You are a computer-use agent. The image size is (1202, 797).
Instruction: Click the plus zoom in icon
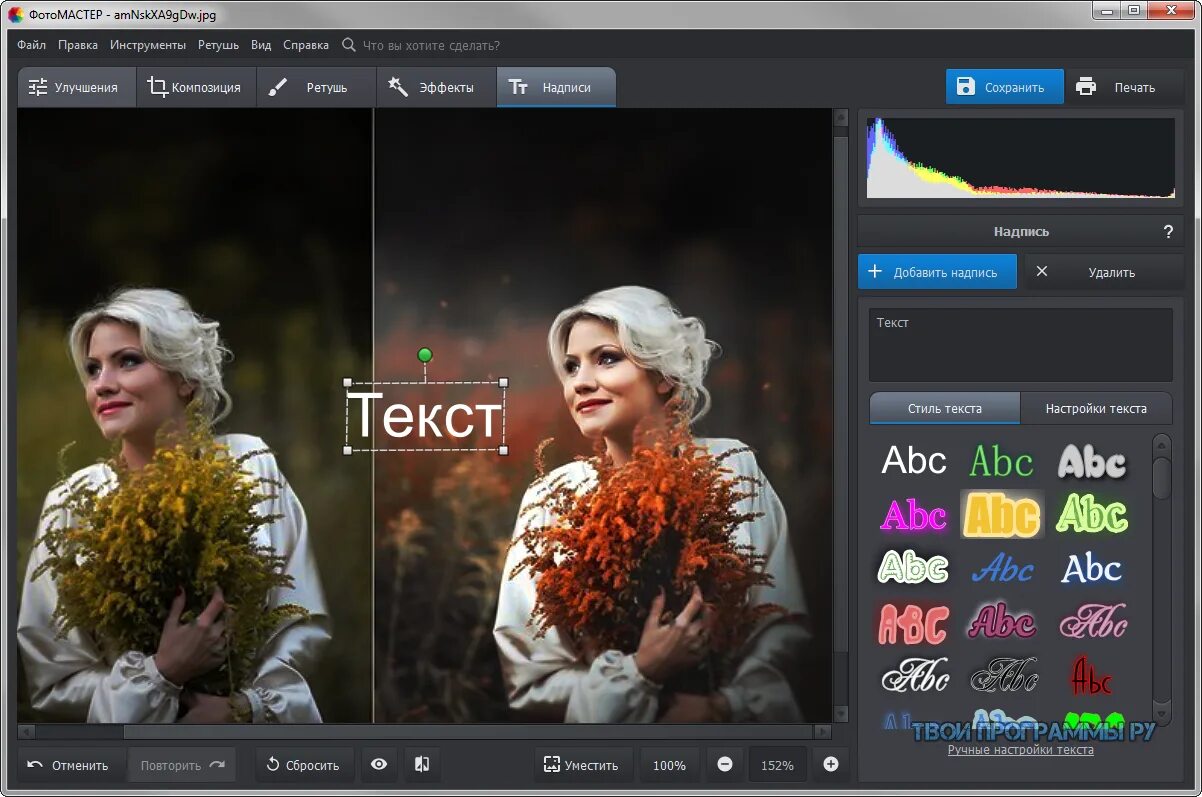click(x=830, y=765)
